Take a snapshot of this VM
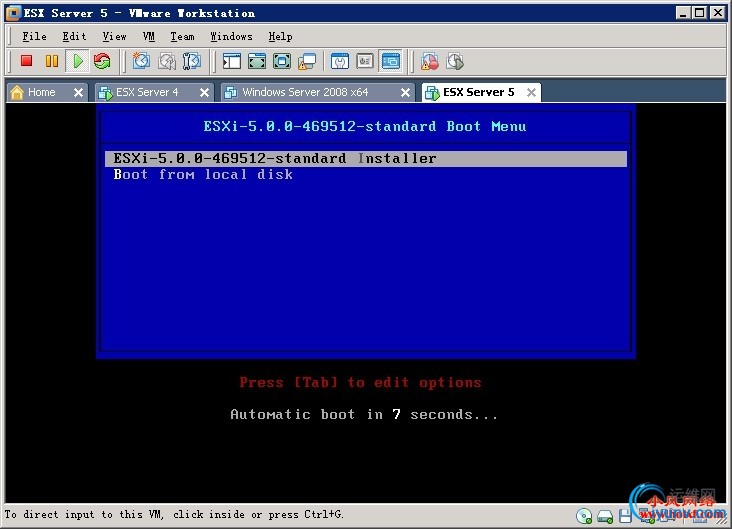 [x=141, y=61]
